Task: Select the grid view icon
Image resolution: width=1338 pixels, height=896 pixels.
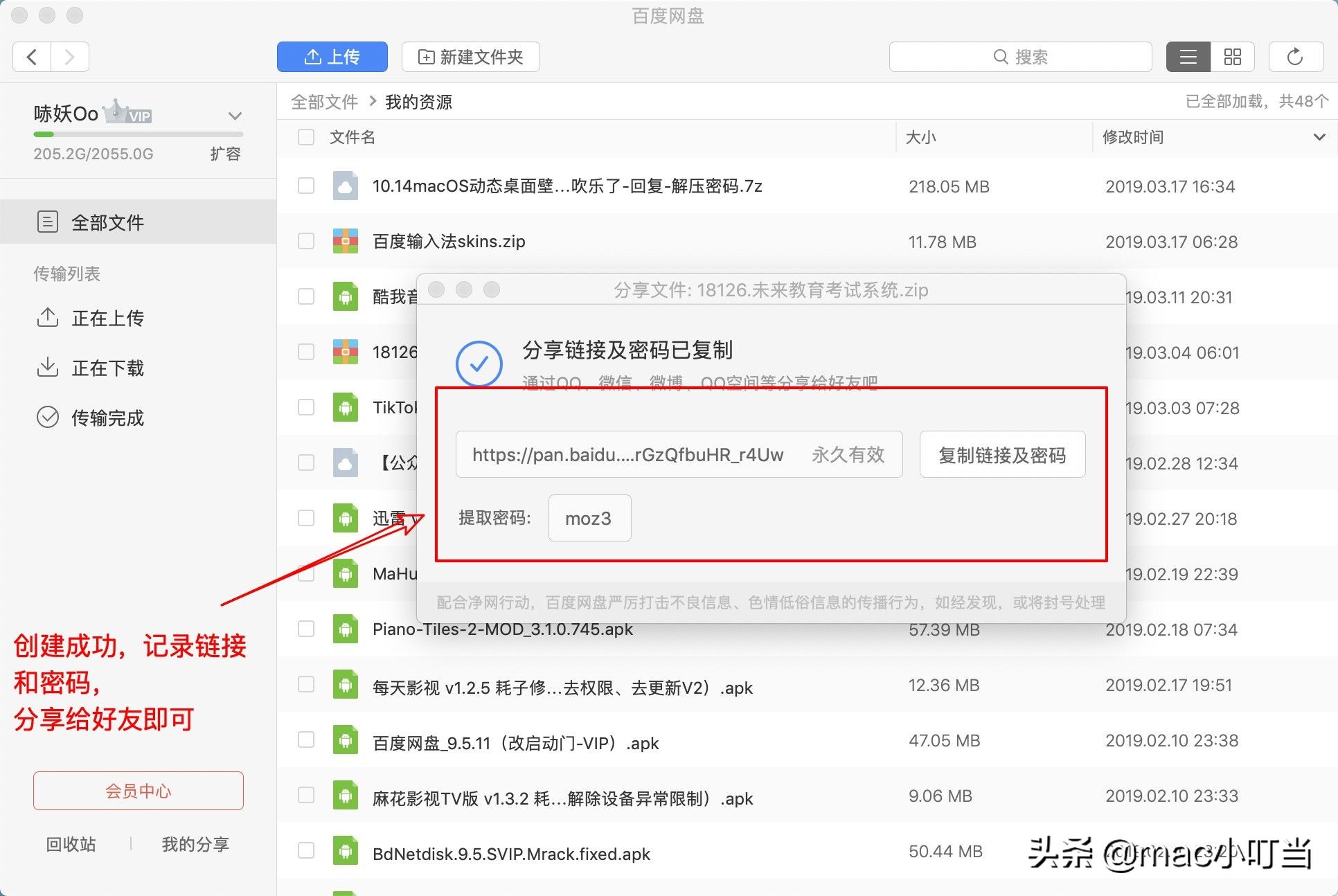Action: click(x=1233, y=57)
